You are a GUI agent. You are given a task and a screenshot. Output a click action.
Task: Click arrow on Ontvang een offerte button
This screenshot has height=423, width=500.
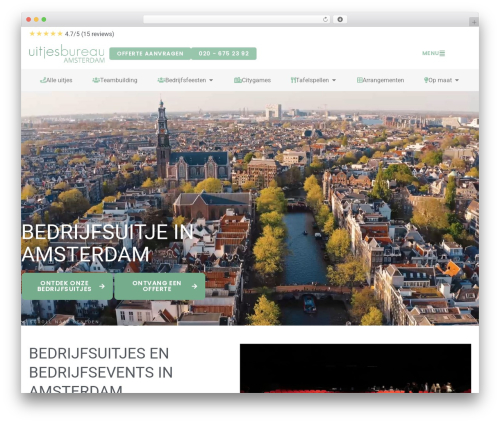(x=194, y=286)
